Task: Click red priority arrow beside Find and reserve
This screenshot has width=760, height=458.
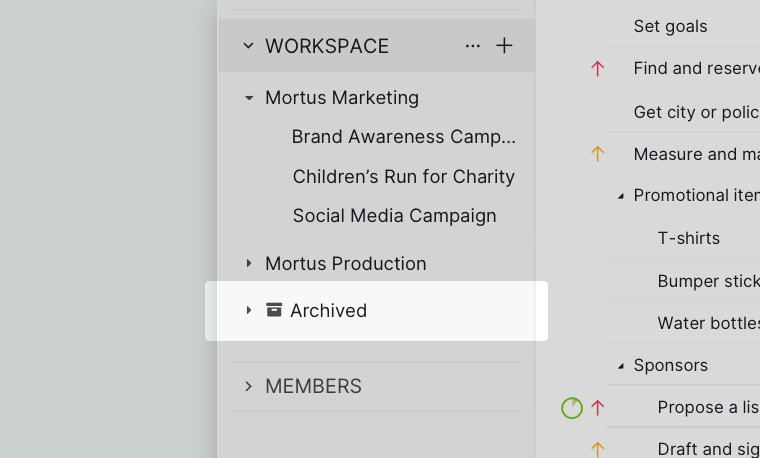Action: tap(597, 68)
